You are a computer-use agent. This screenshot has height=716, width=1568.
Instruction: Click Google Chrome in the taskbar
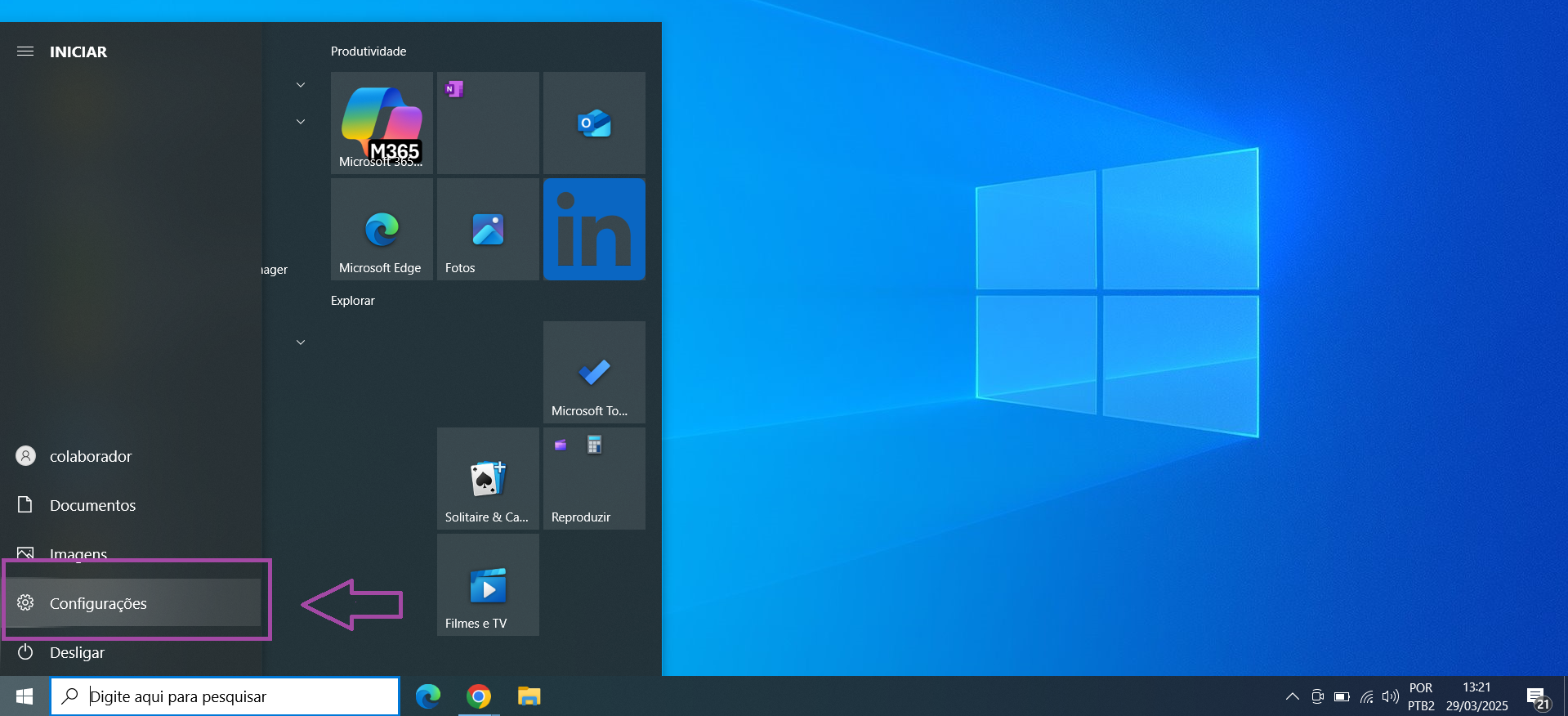point(479,696)
